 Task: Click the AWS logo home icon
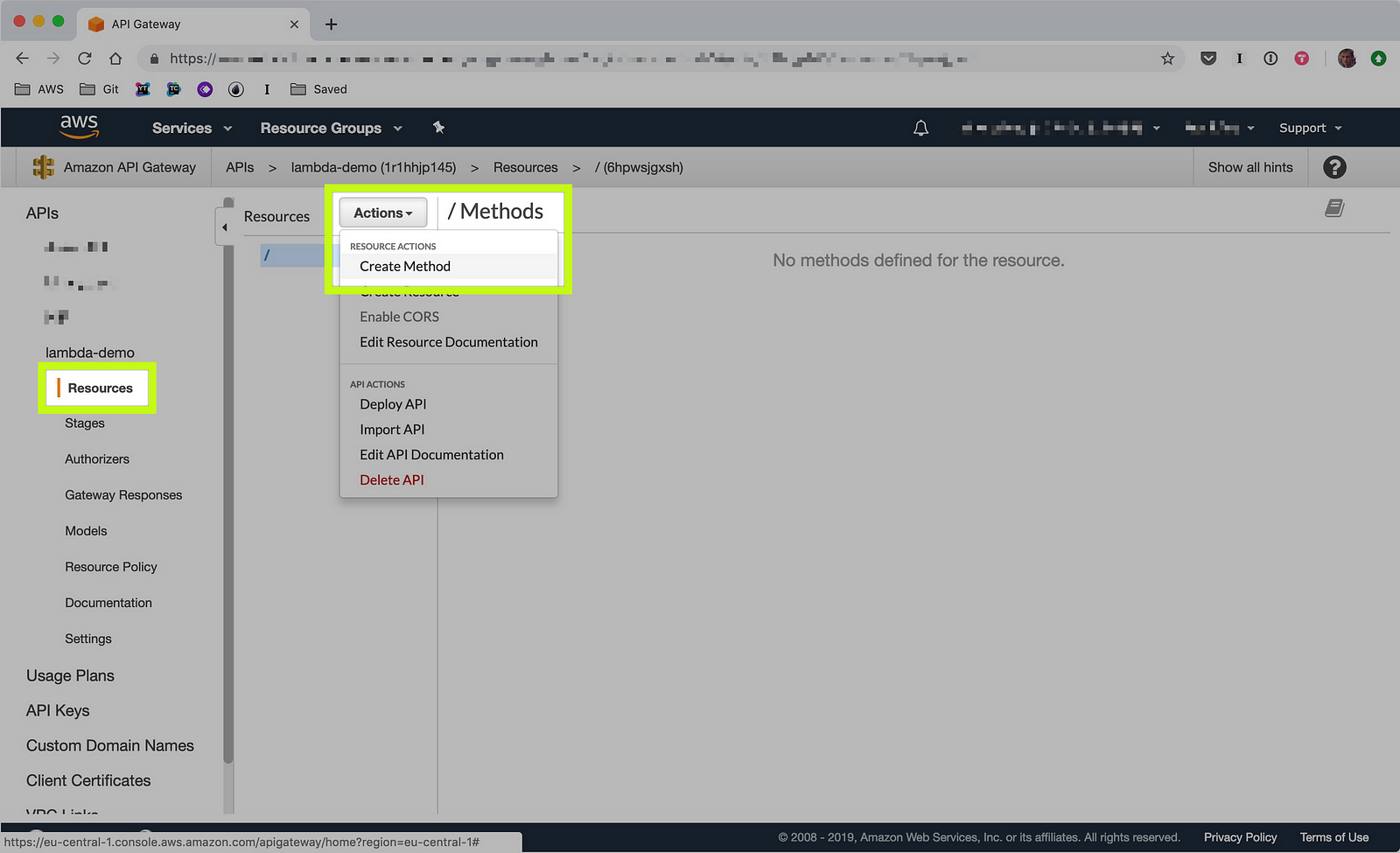tap(79, 128)
